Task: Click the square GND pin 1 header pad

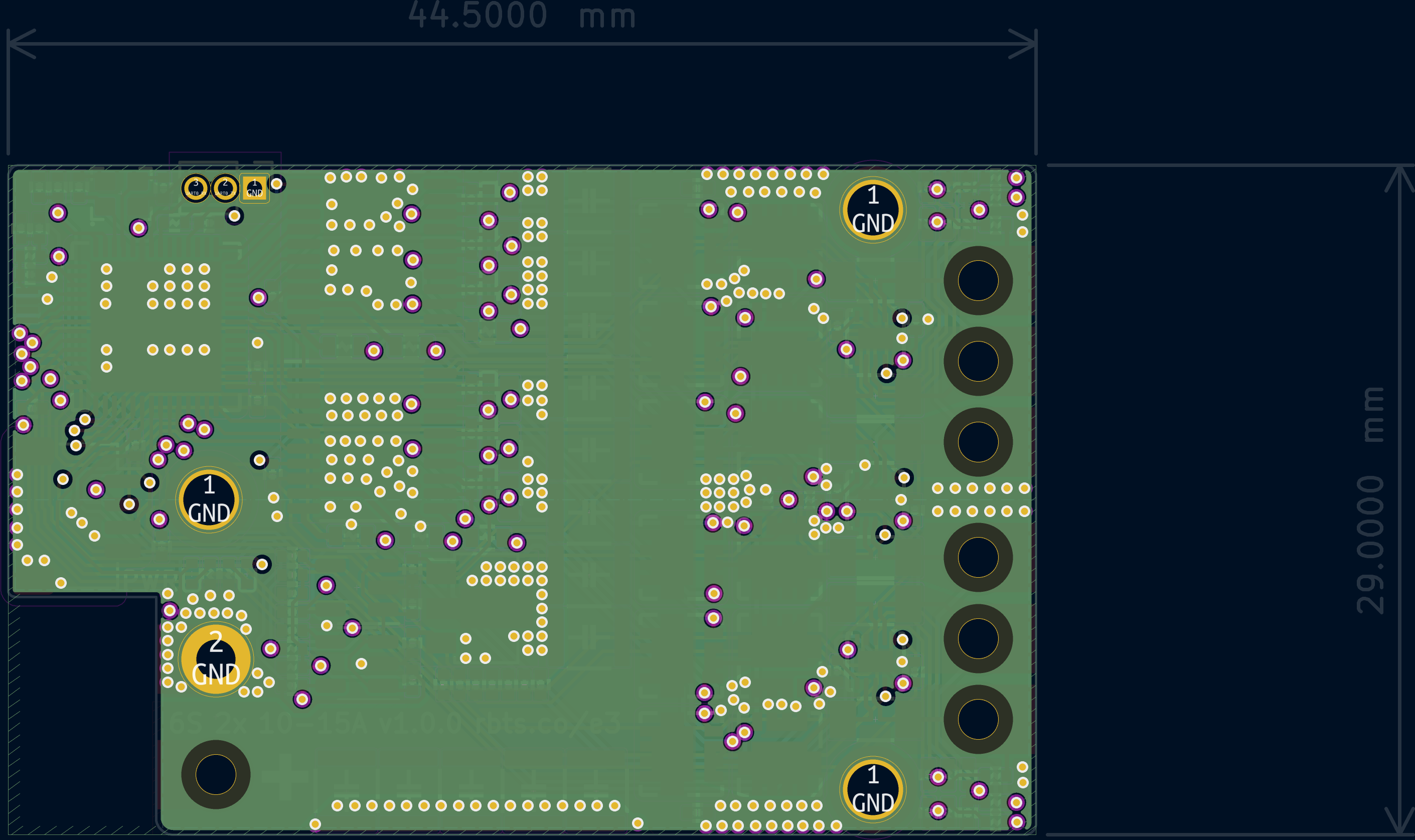Action: tap(255, 188)
